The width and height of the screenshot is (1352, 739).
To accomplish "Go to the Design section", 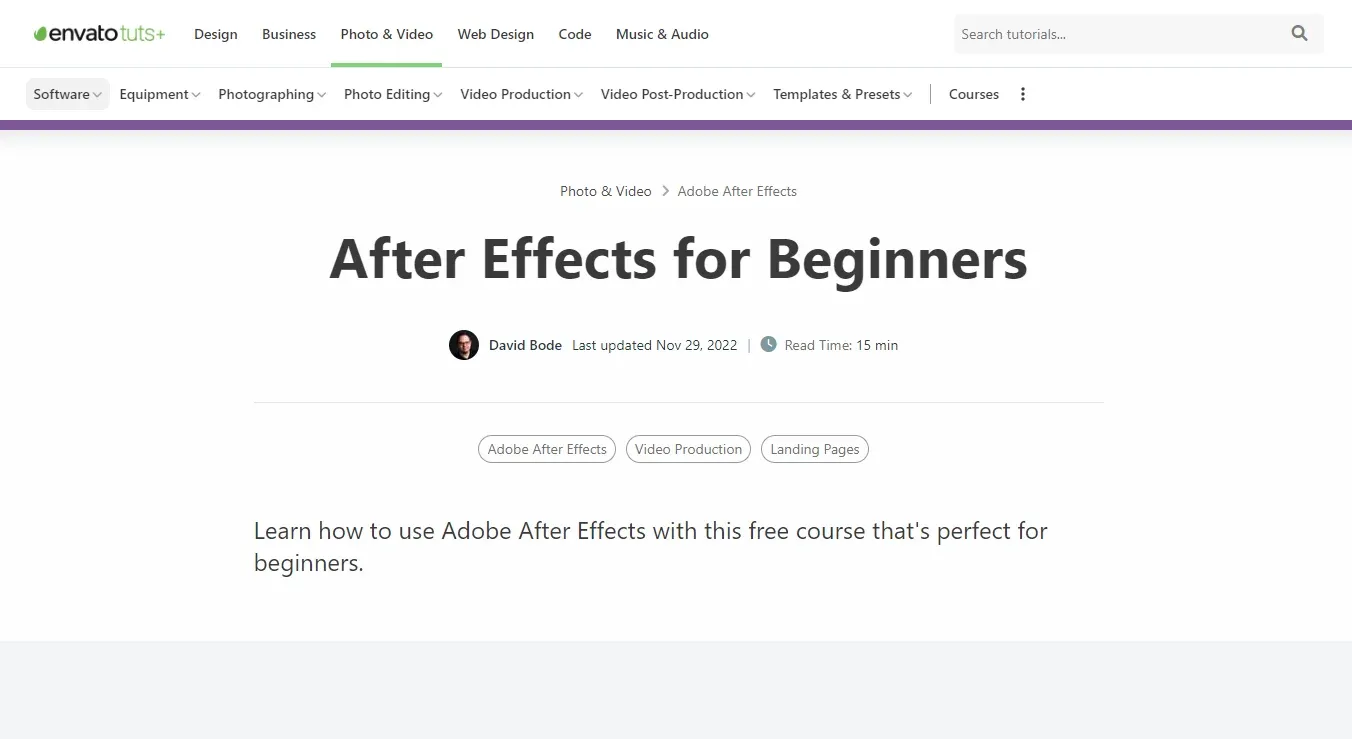I will pos(216,34).
